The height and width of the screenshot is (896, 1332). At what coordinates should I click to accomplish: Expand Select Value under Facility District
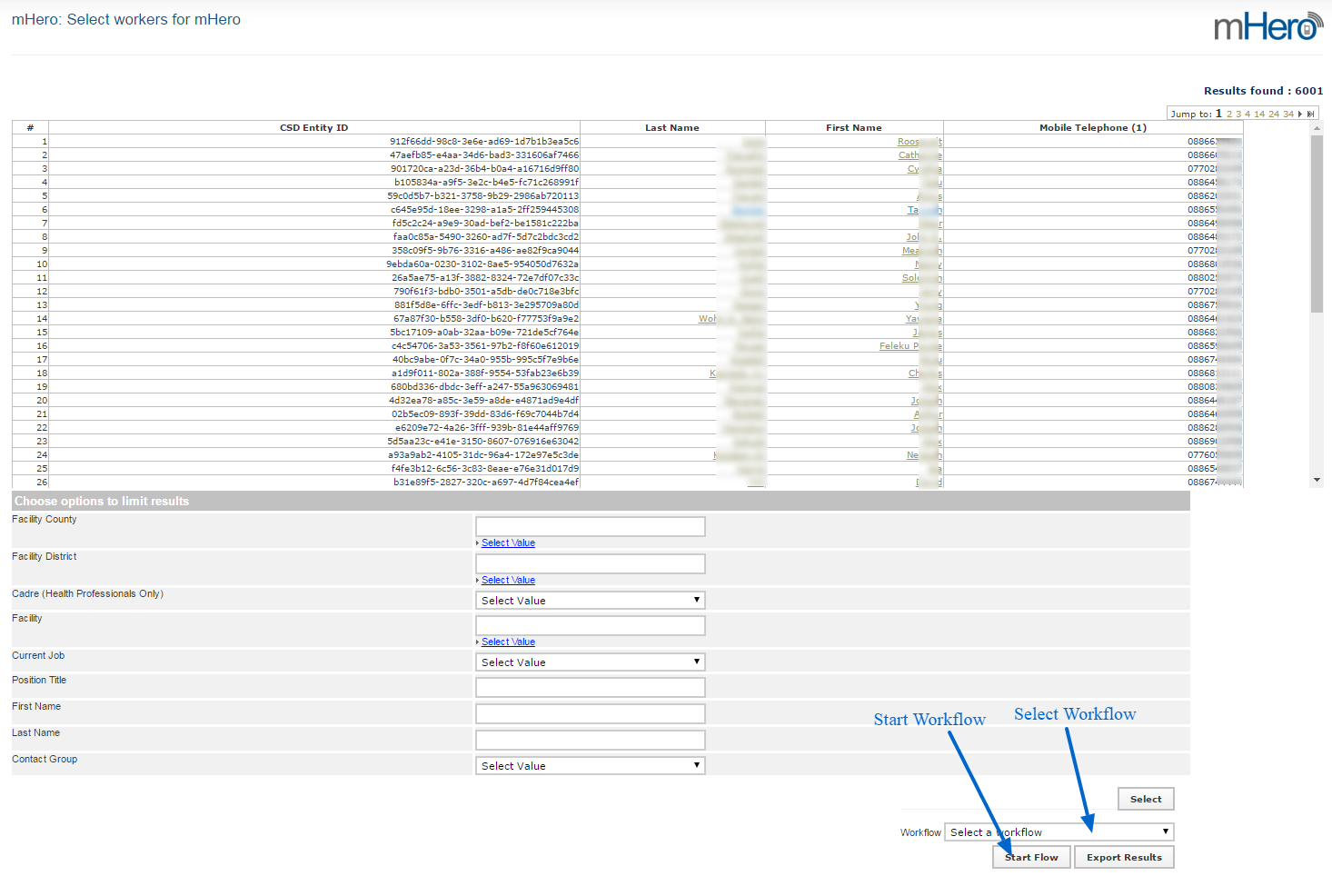click(508, 580)
